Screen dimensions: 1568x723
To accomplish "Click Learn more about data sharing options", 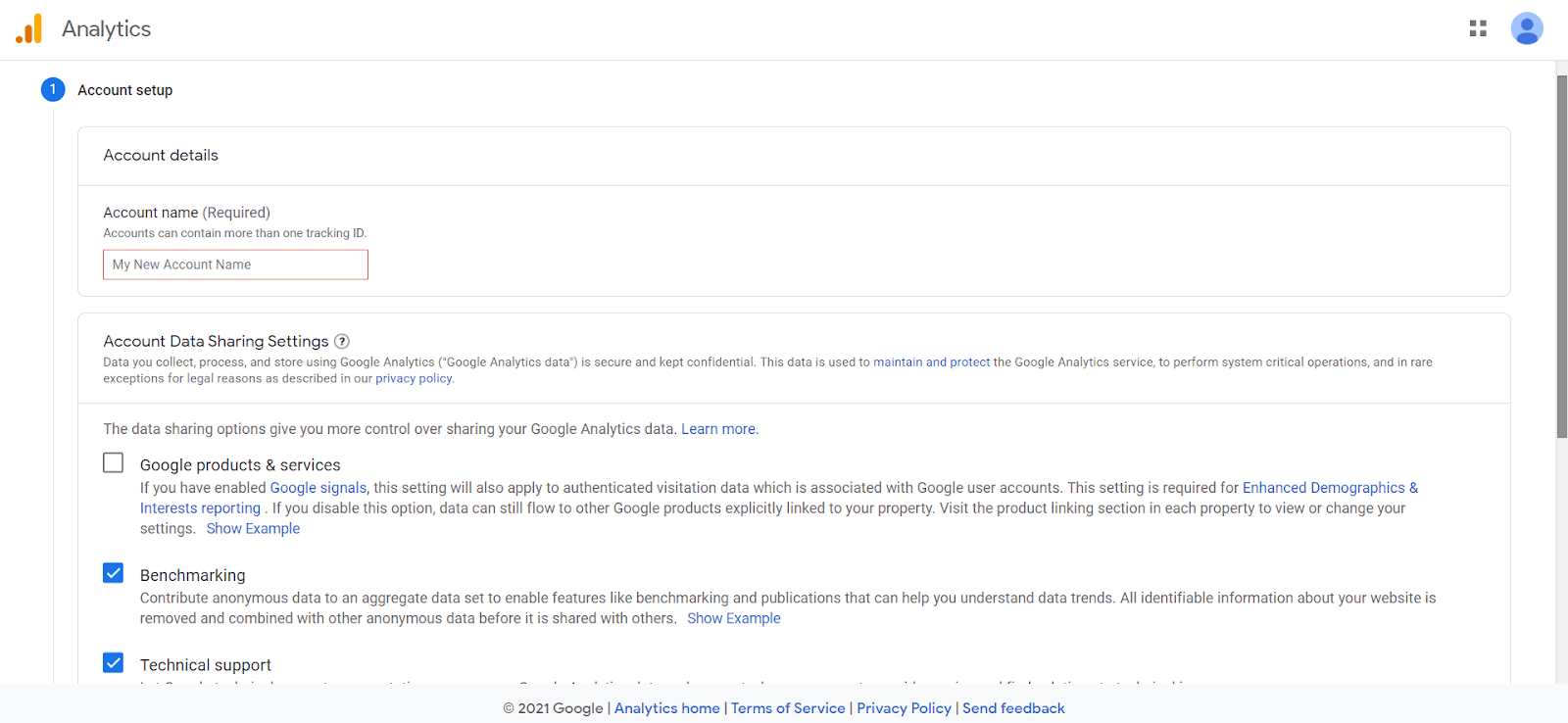I will click(718, 429).
